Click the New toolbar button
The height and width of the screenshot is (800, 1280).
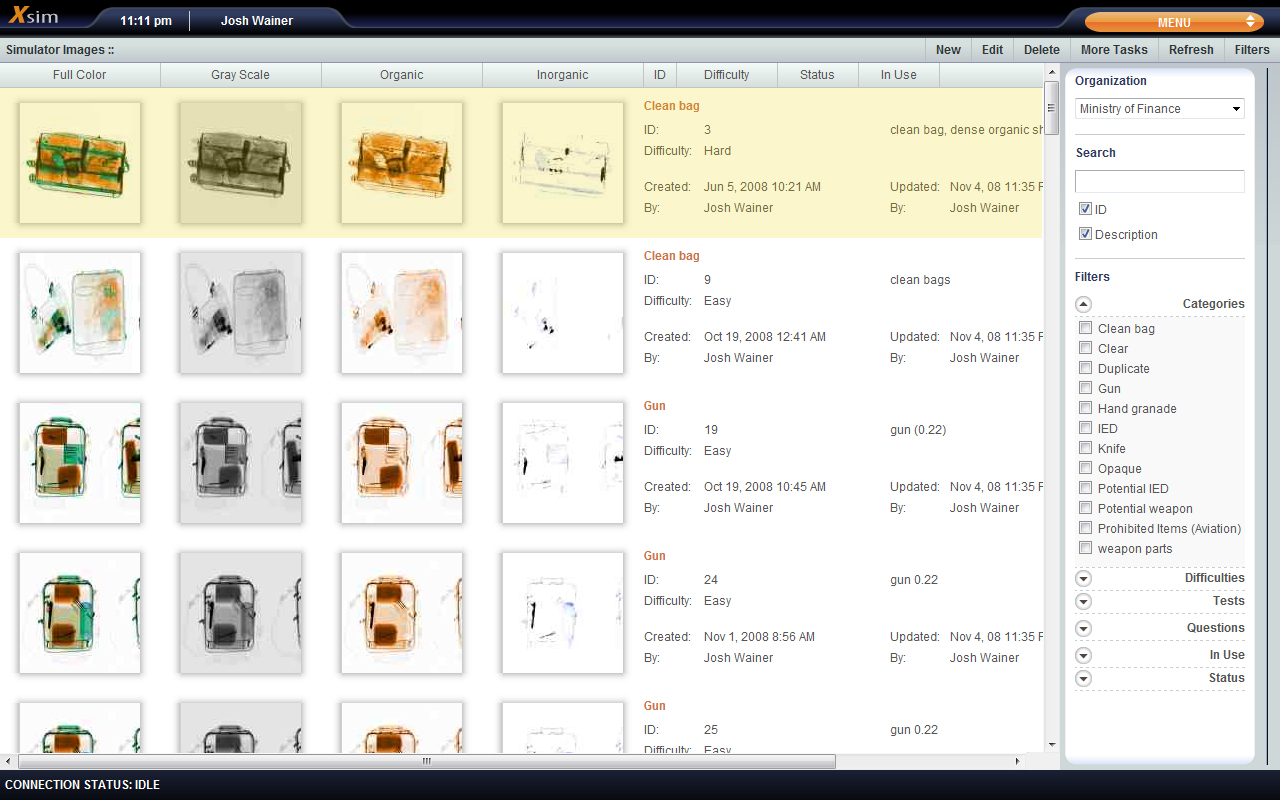(x=948, y=50)
